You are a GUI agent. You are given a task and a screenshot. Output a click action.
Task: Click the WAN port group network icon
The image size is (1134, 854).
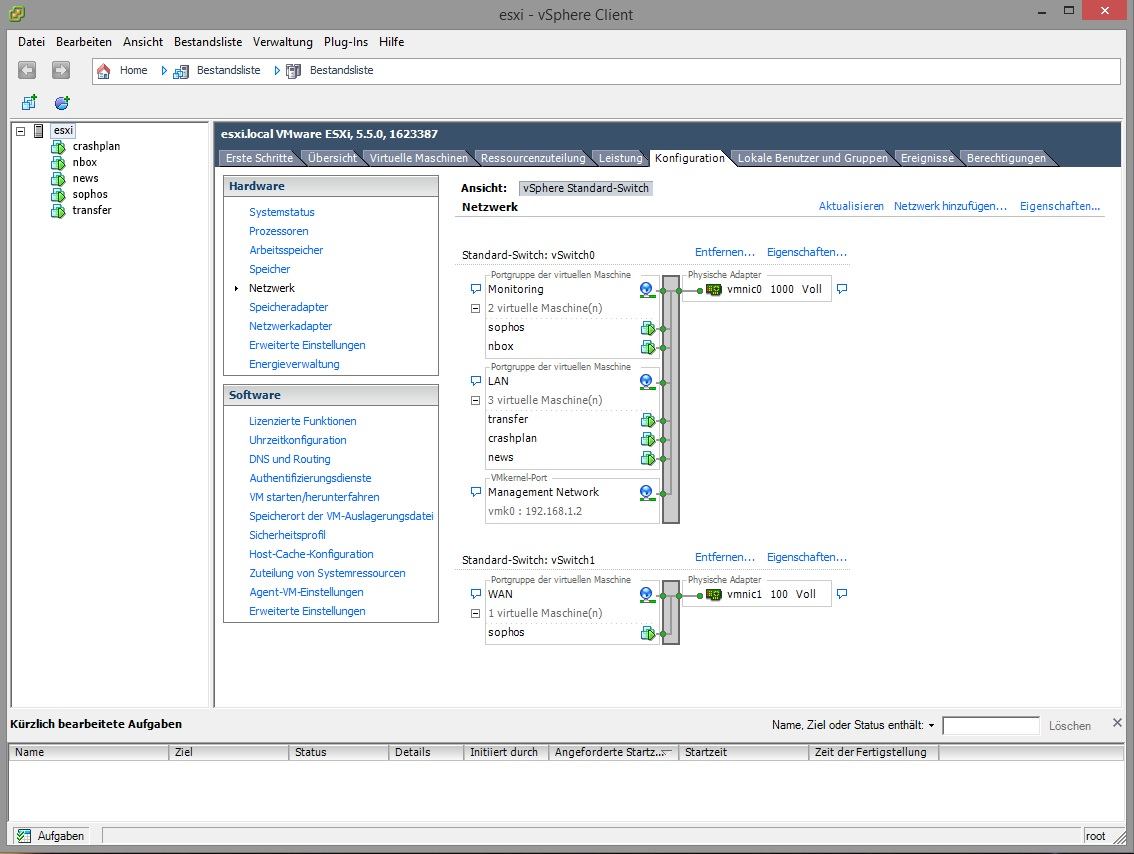pos(647,594)
